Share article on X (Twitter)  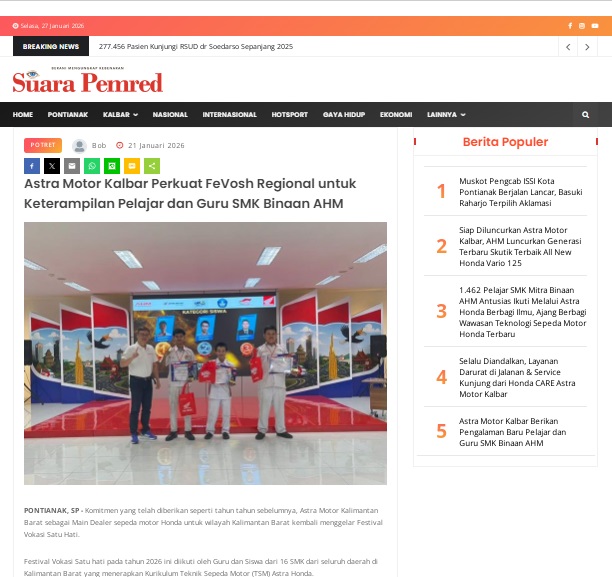click(52, 166)
